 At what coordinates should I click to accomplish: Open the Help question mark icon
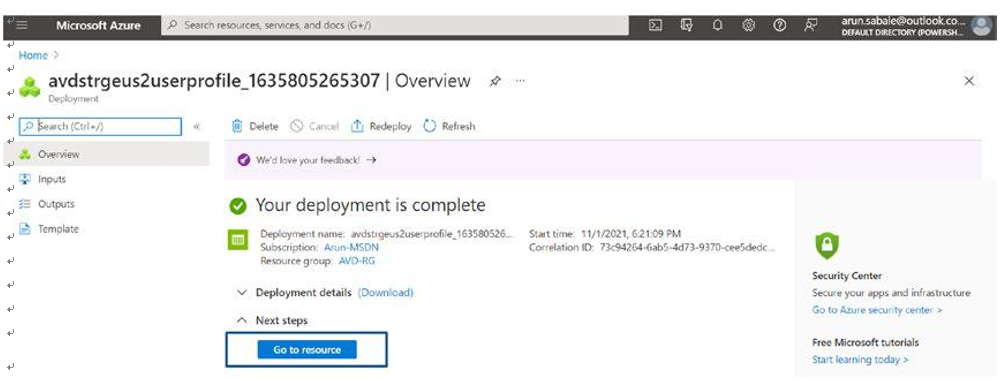[779, 25]
